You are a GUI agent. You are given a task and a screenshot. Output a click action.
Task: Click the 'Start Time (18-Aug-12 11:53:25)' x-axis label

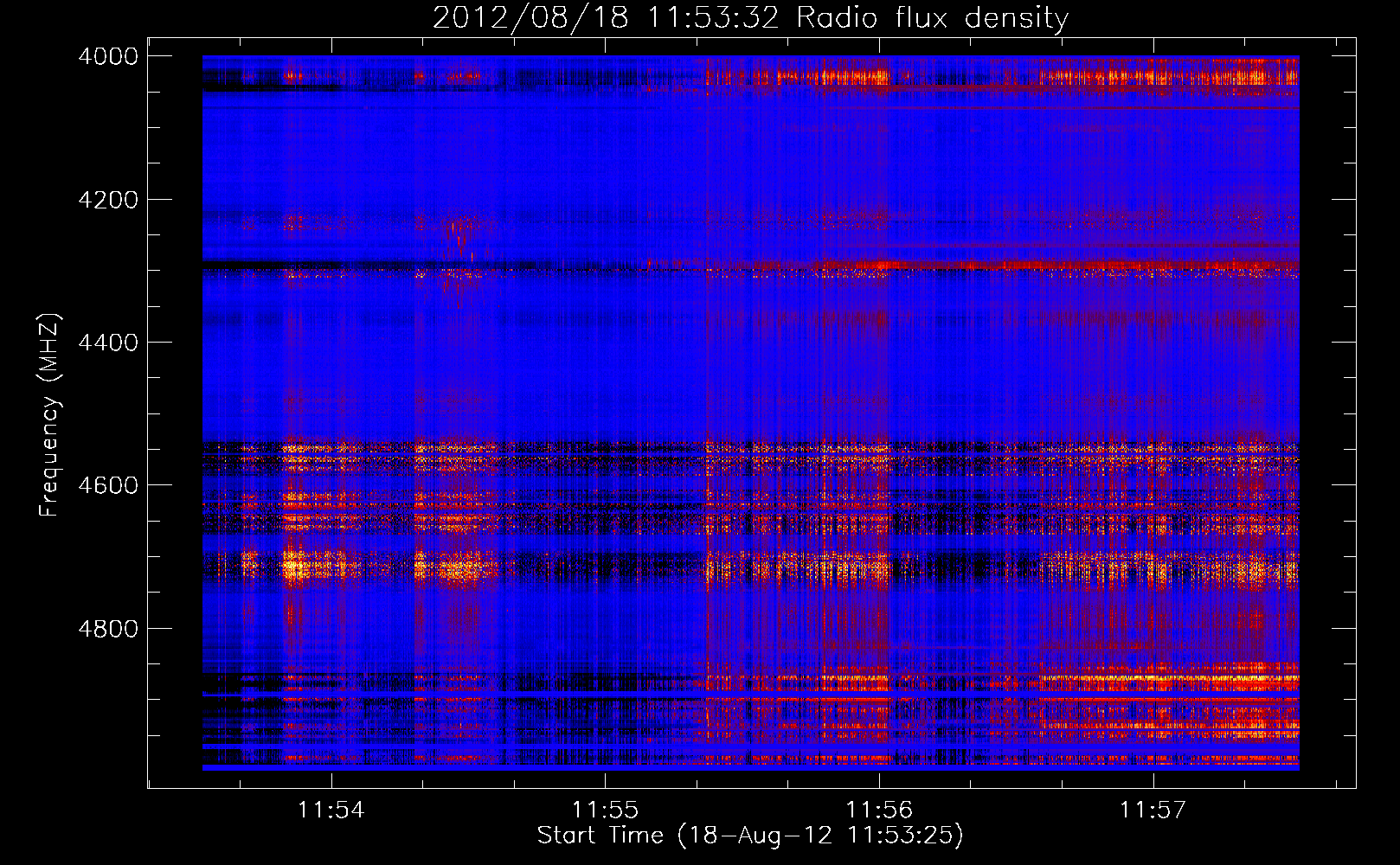click(750, 836)
